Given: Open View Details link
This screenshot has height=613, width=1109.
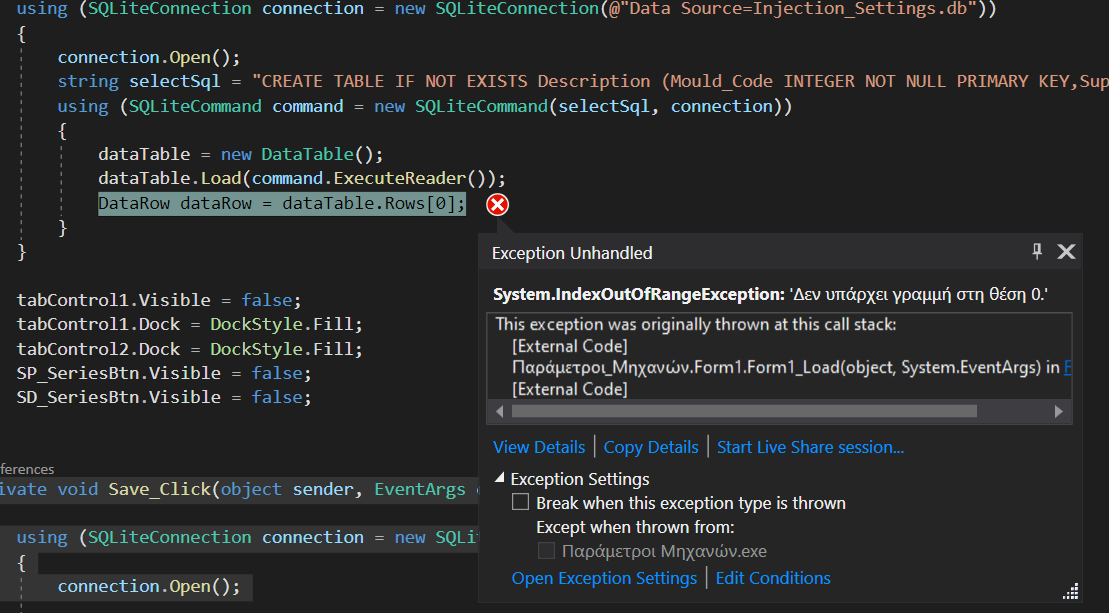Looking at the screenshot, I should (x=539, y=447).
